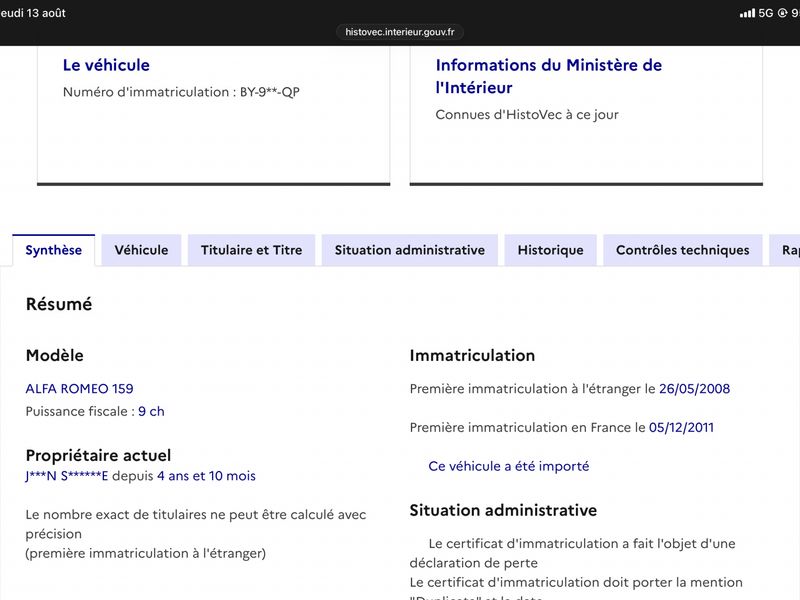Tap the histovec.interieur.gouv.fr address bar

coord(400,32)
